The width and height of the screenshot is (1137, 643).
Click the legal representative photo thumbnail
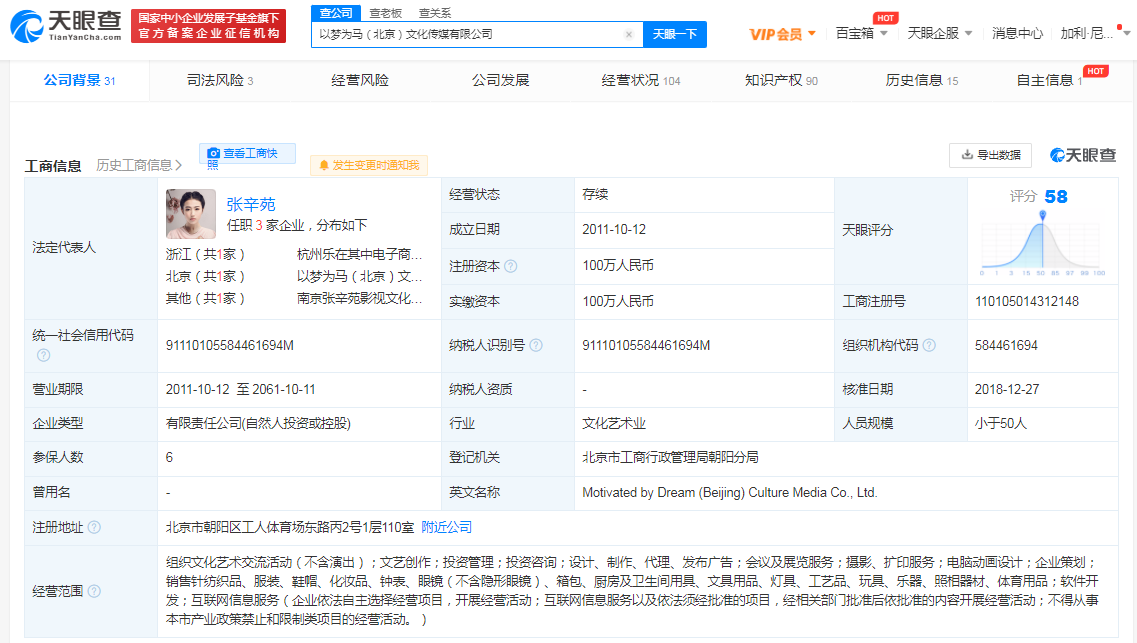pyautogui.click(x=191, y=214)
